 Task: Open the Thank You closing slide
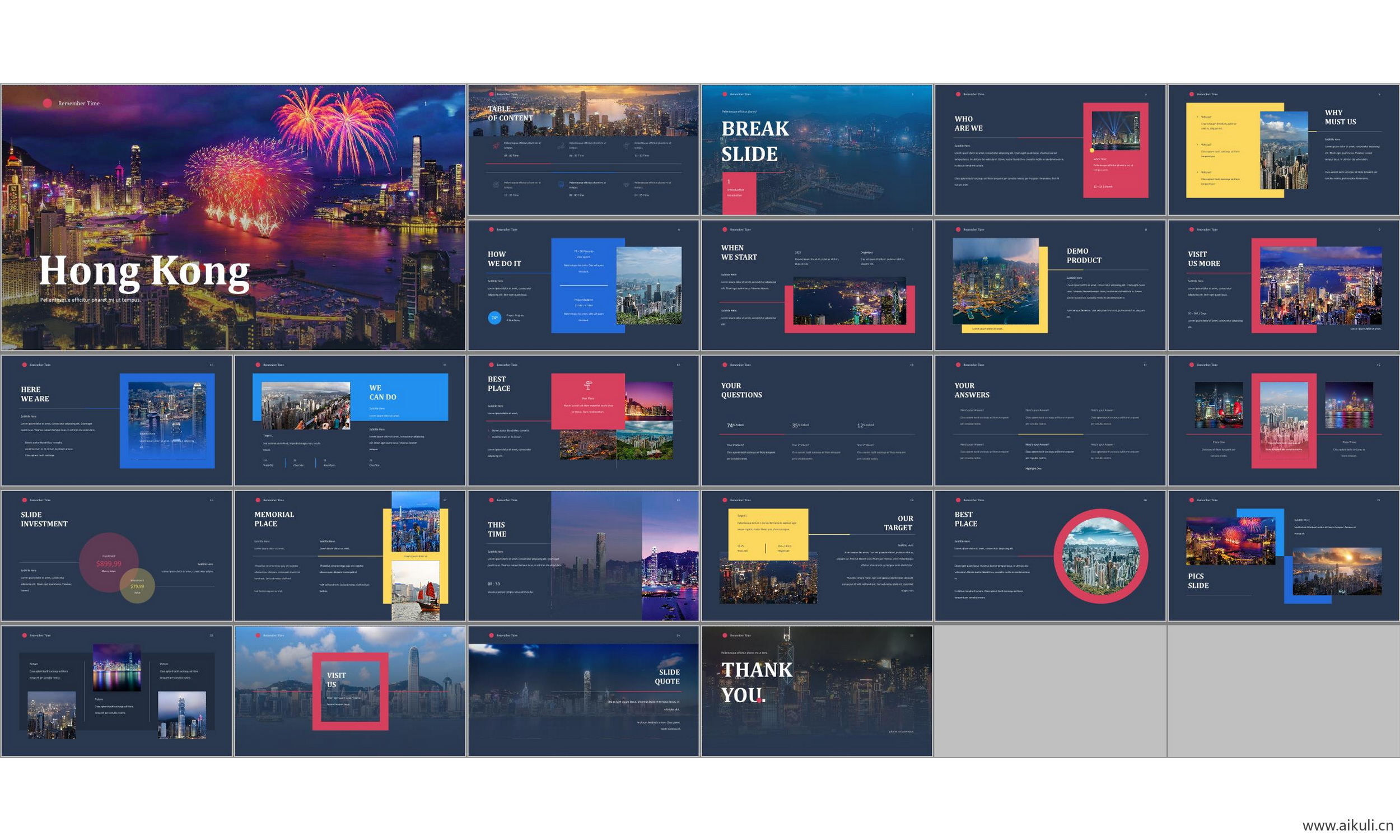pyautogui.click(x=816, y=691)
